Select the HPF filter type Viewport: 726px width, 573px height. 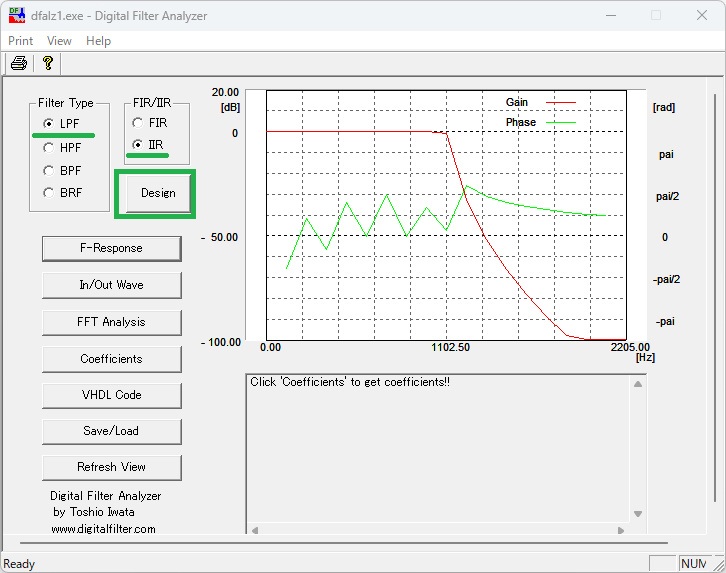click(49, 147)
